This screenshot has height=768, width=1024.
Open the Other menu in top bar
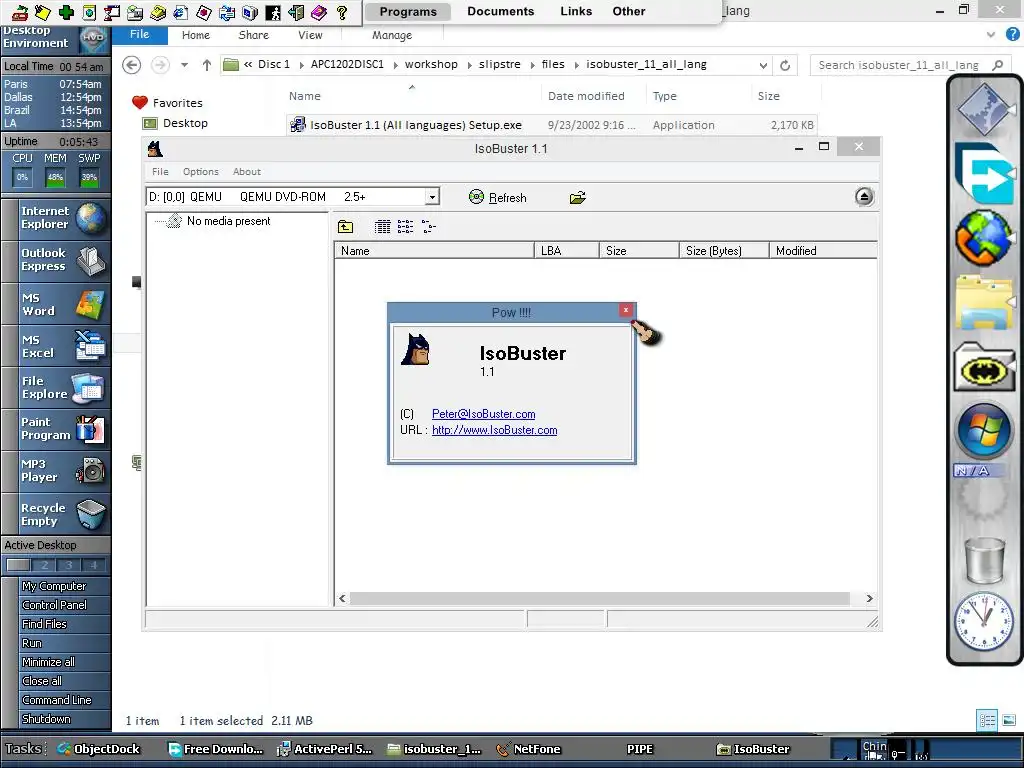pyautogui.click(x=629, y=11)
